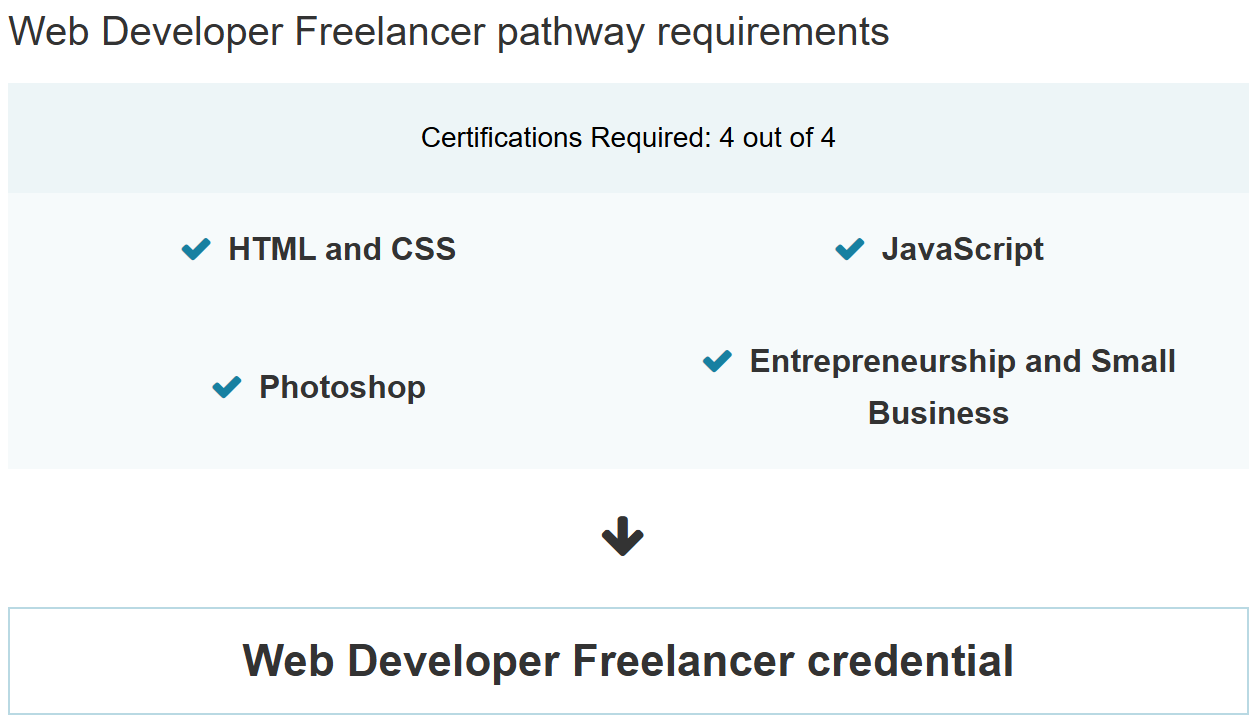Open the HTML and CSS certification
1256x720 pixels.
tap(342, 249)
